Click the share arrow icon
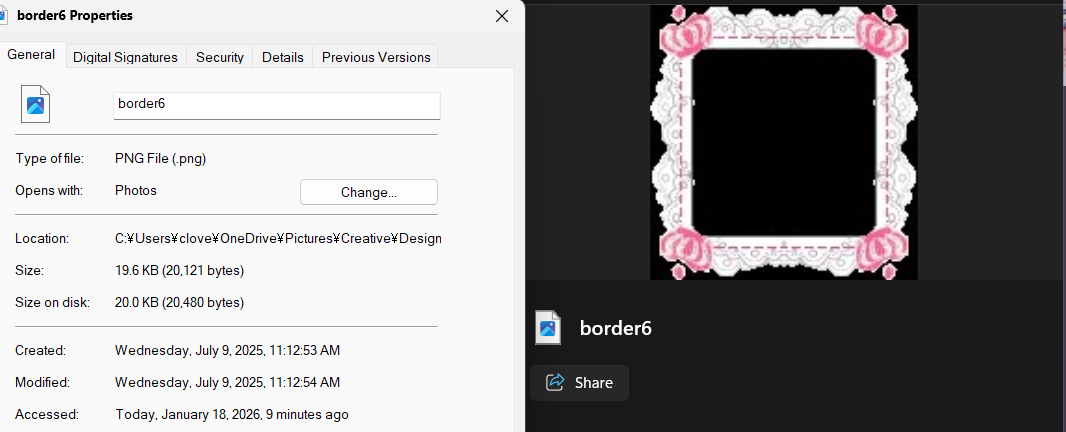This screenshot has height=432, width=1066. pos(555,382)
